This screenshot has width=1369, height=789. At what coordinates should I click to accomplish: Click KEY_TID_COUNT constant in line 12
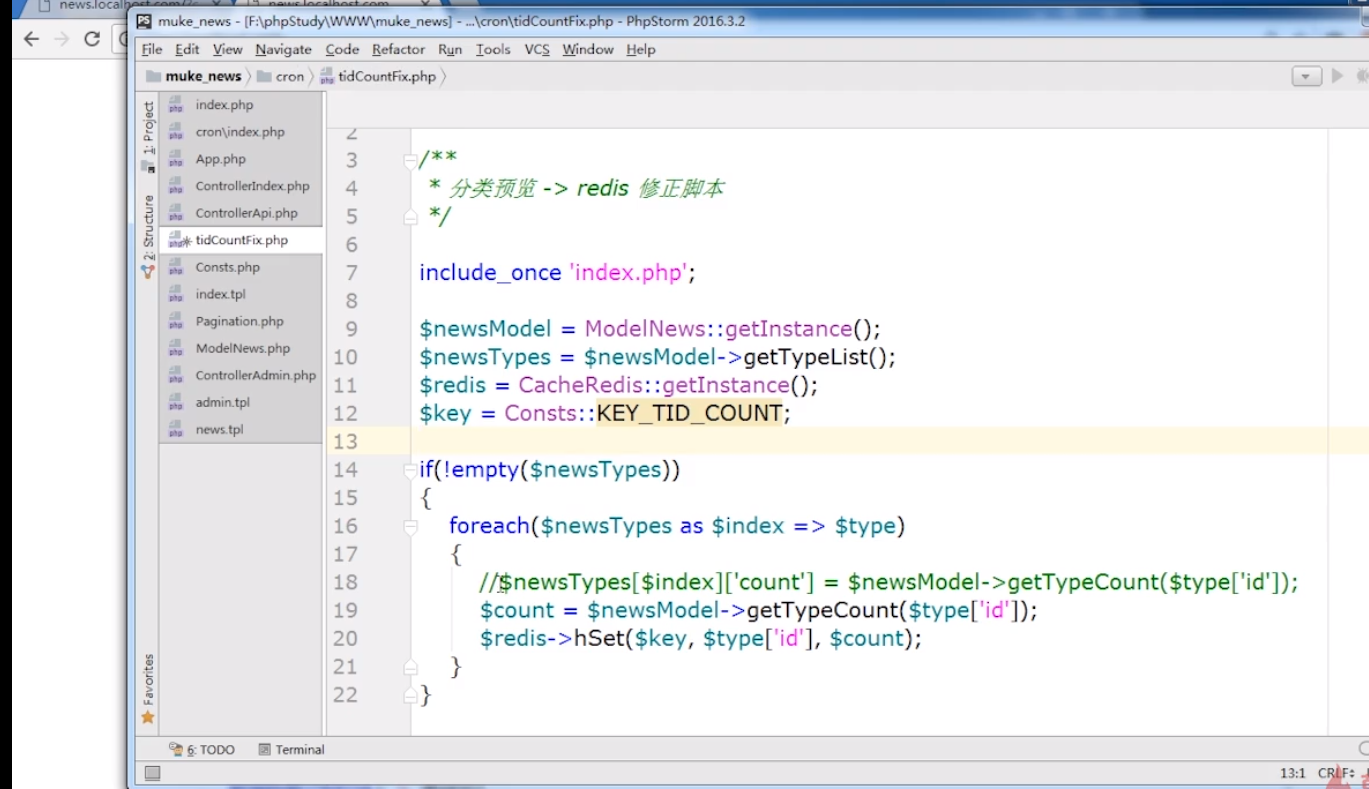(x=689, y=414)
